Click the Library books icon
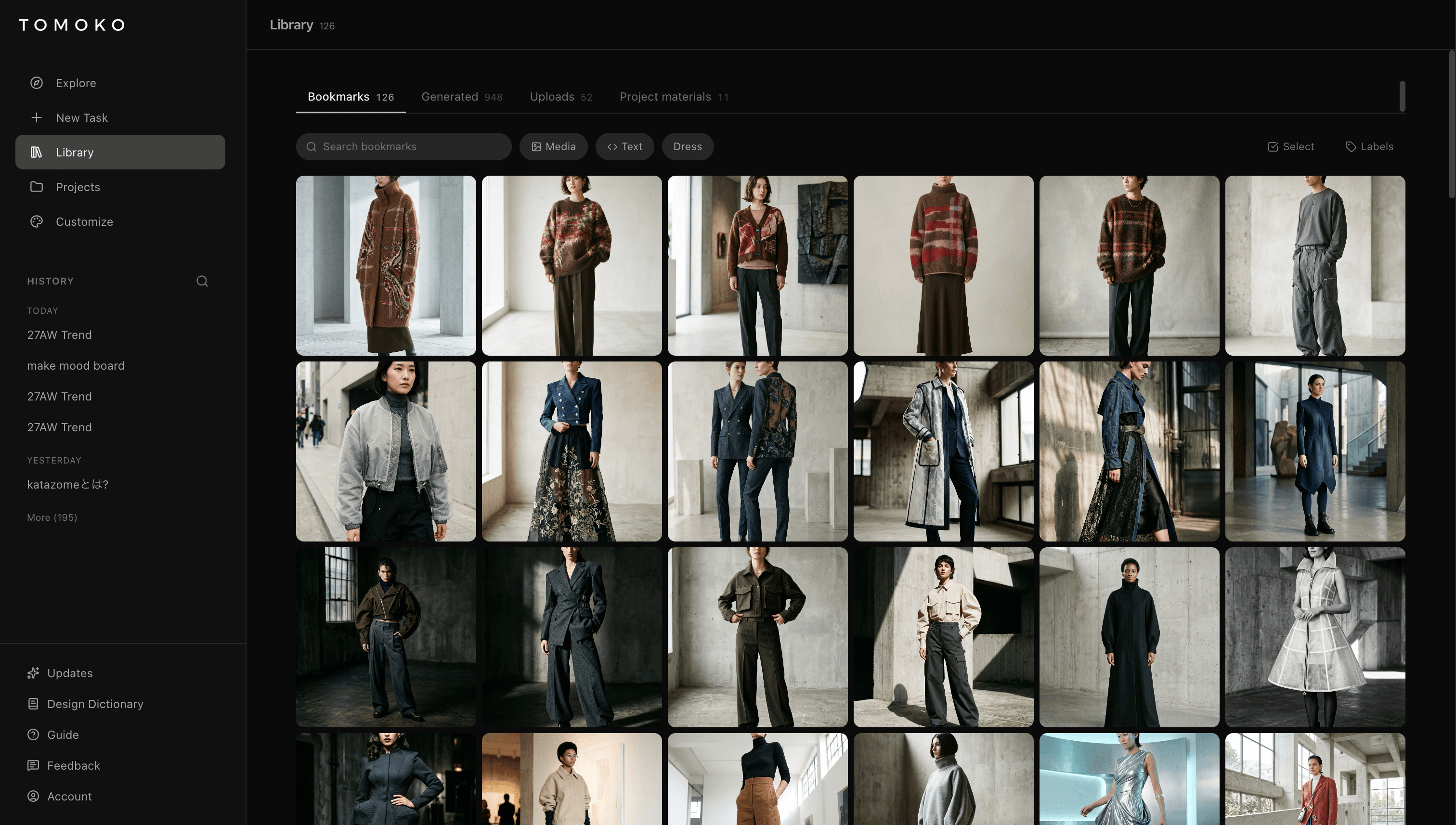The width and height of the screenshot is (1456, 825). [36, 152]
